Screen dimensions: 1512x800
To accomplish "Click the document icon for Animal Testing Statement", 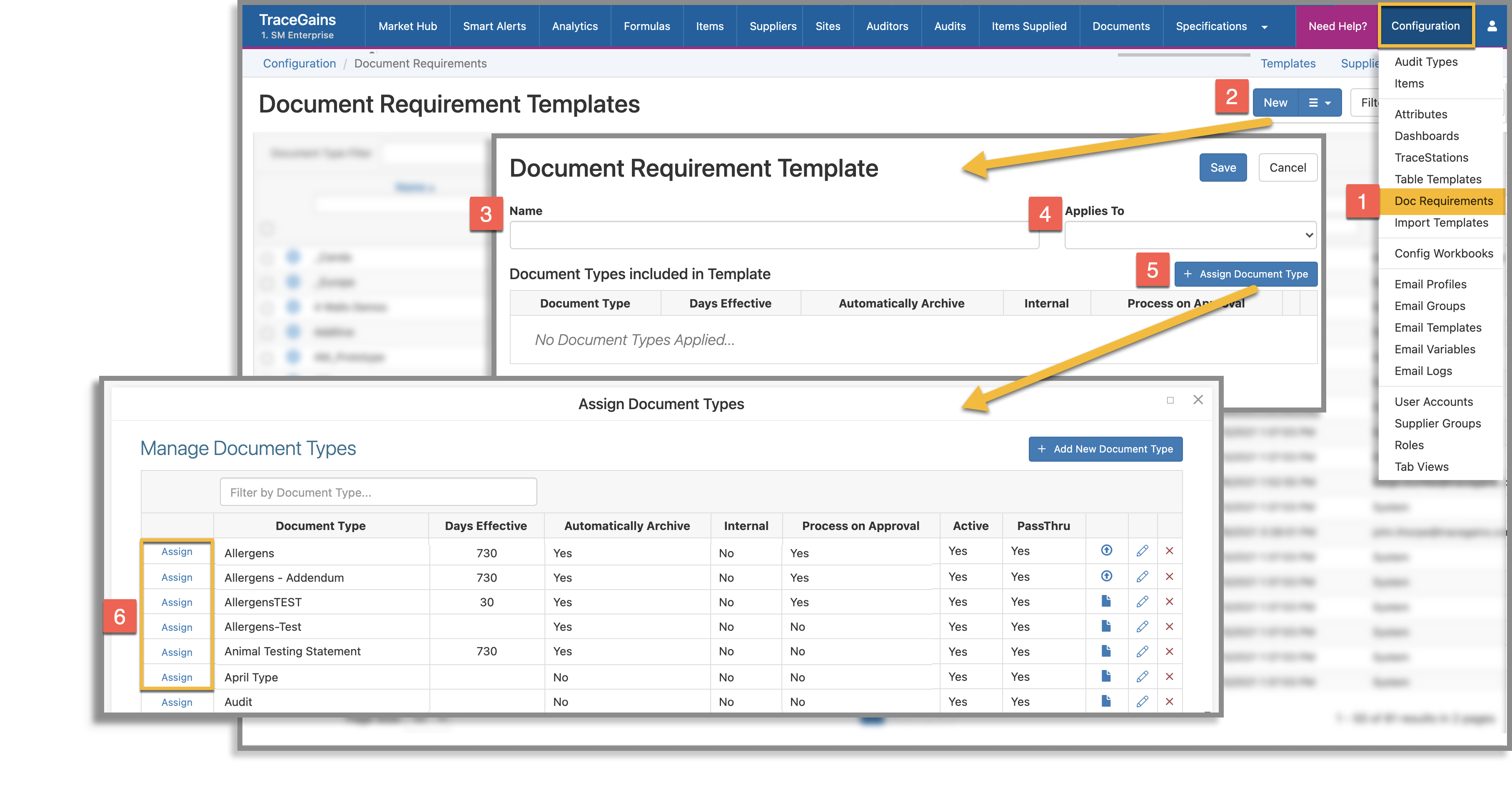I will pyautogui.click(x=1106, y=652).
